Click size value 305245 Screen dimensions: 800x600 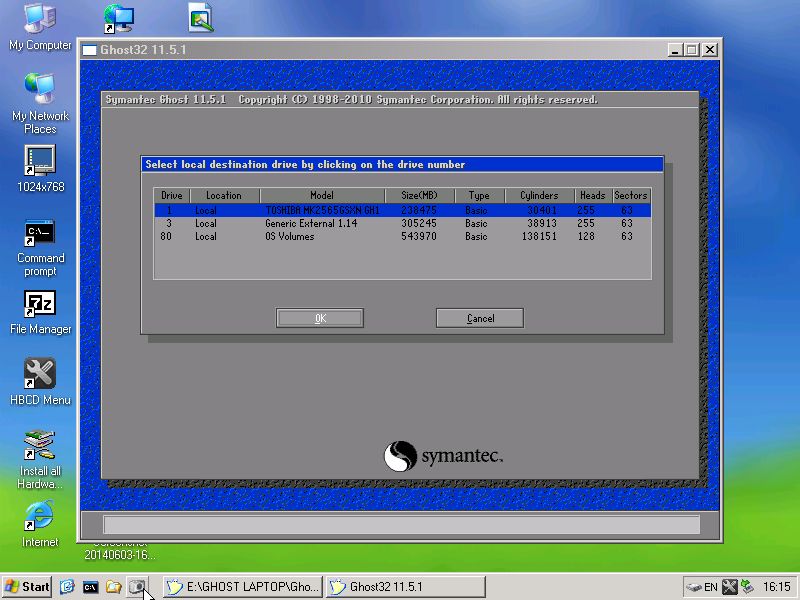419,223
